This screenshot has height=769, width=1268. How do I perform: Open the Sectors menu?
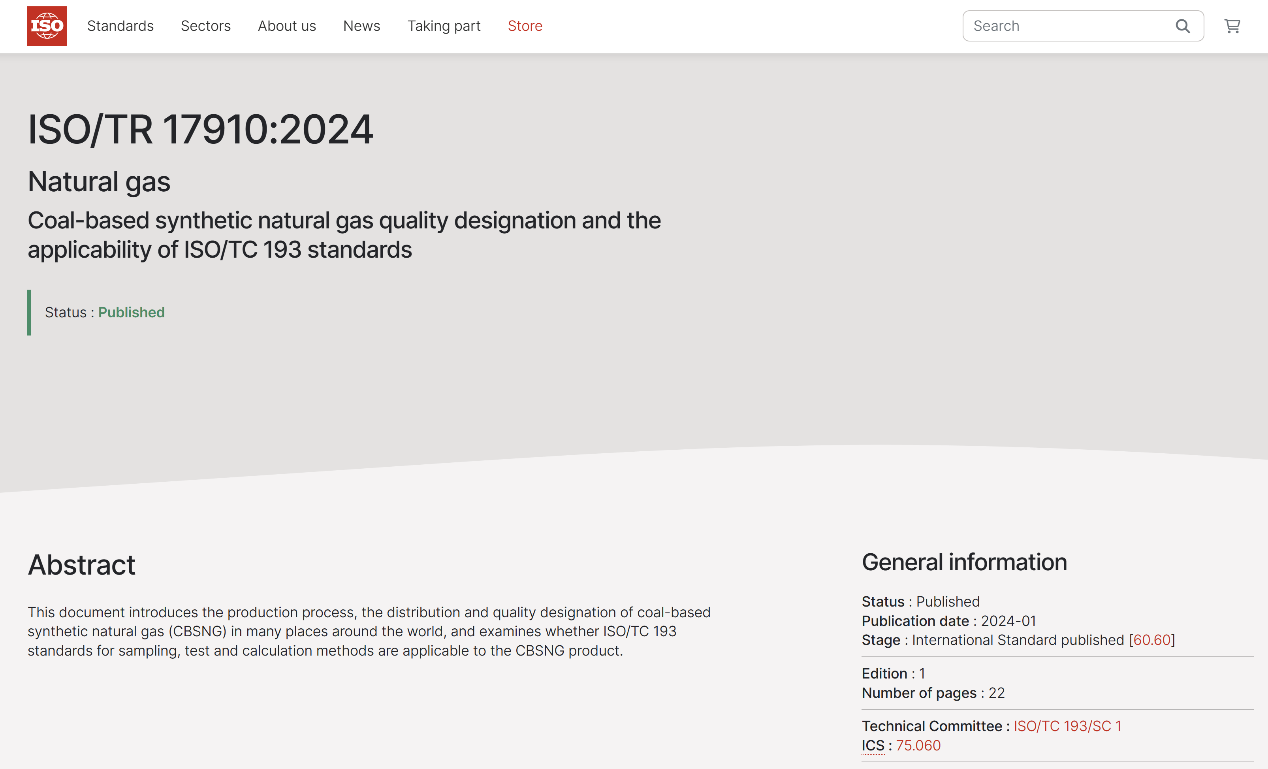click(206, 26)
